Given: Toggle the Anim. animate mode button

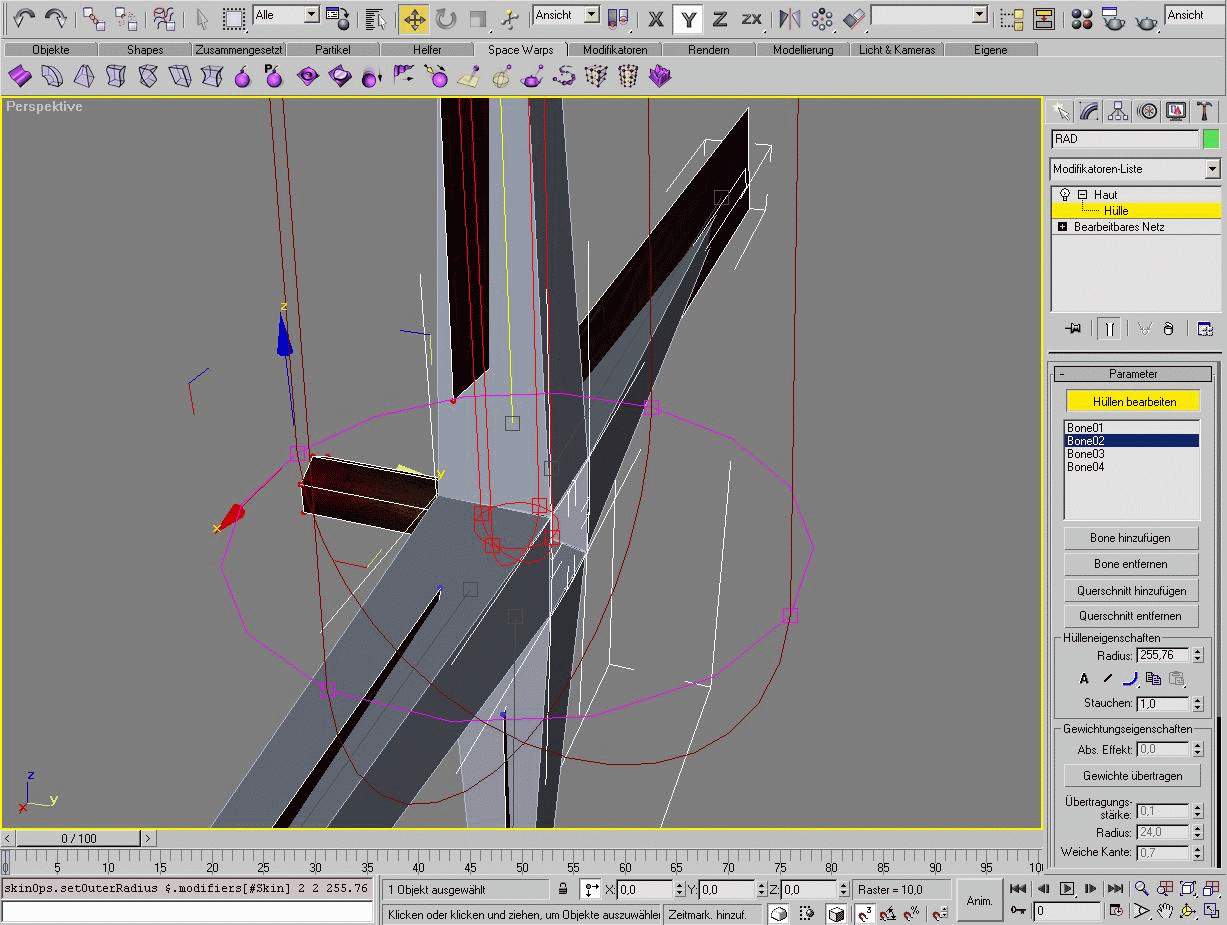Looking at the screenshot, I should [979, 900].
